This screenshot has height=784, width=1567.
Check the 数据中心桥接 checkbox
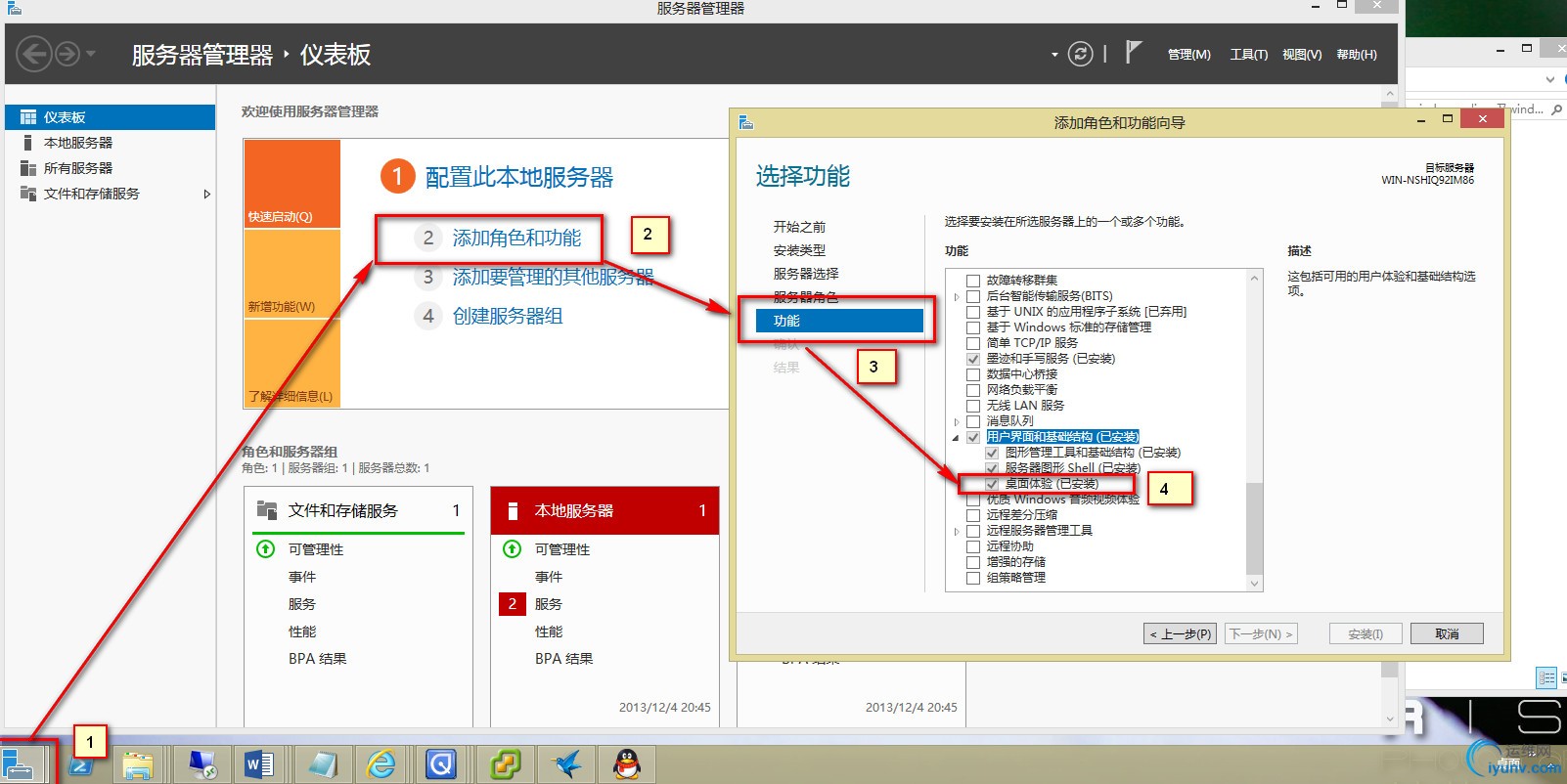tap(973, 374)
